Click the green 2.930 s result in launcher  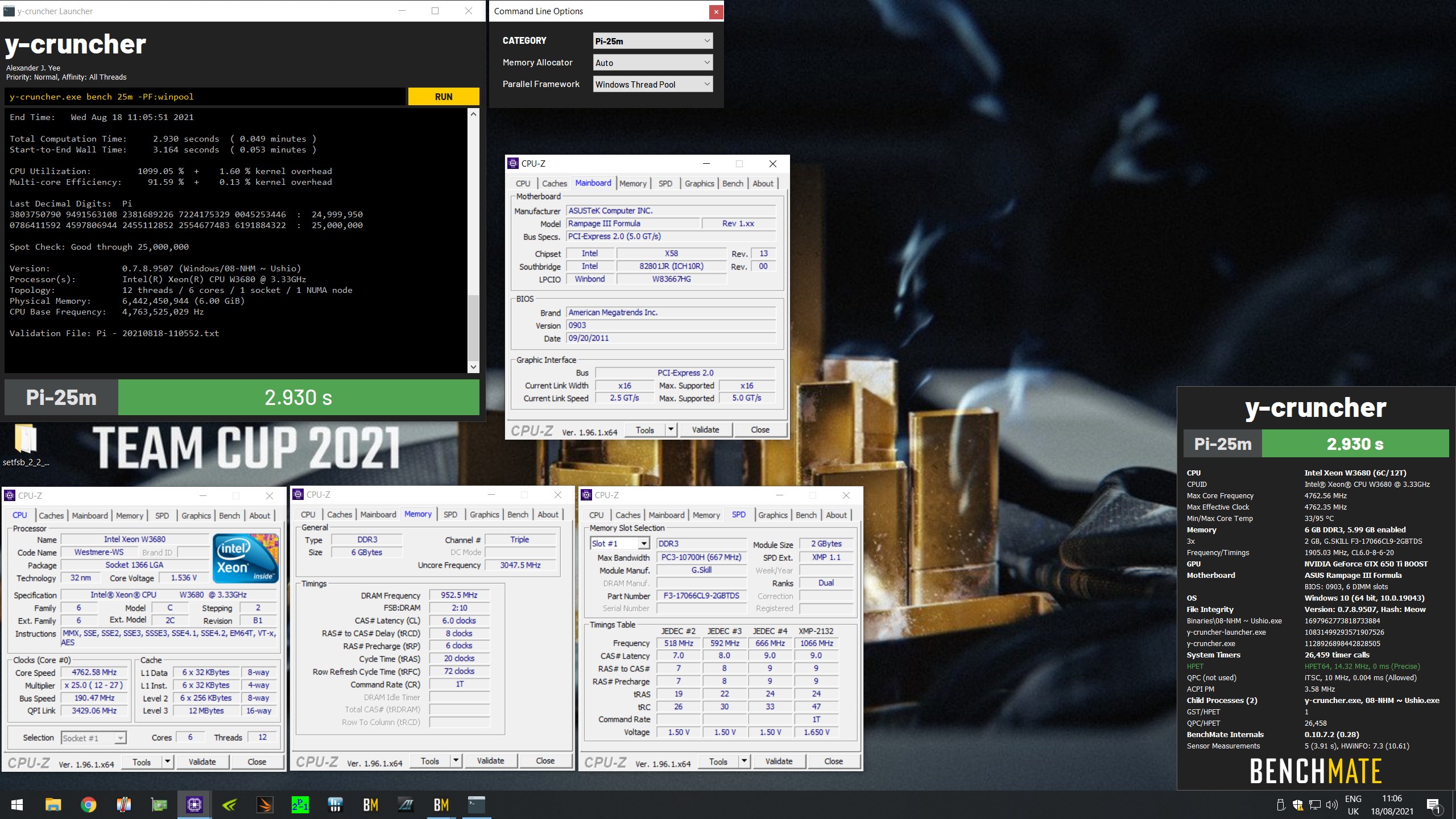click(x=299, y=397)
